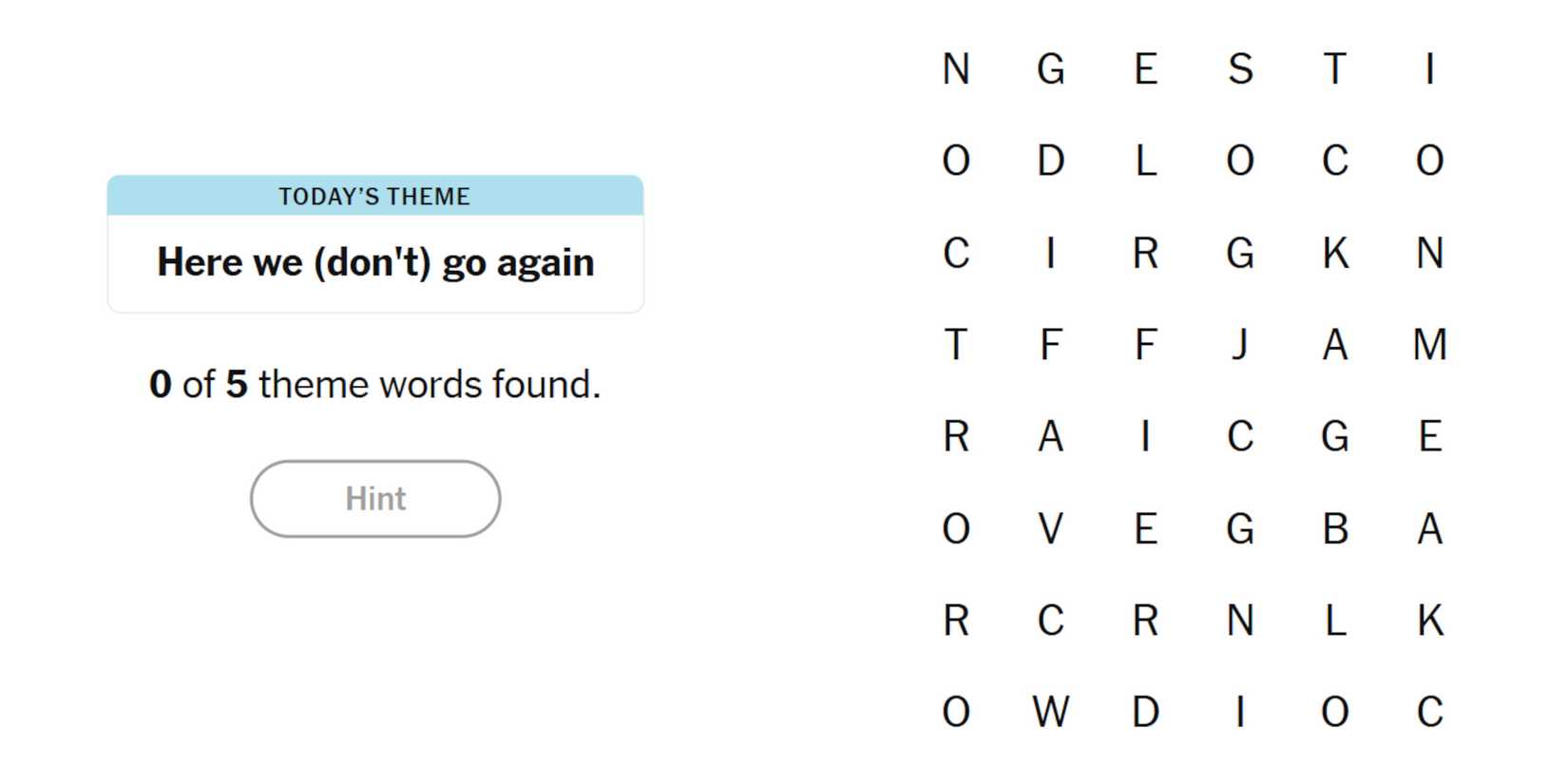Select the letter S in the grid
Viewport: 1568px width, 784px height.
pyautogui.click(x=1240, y=69)
